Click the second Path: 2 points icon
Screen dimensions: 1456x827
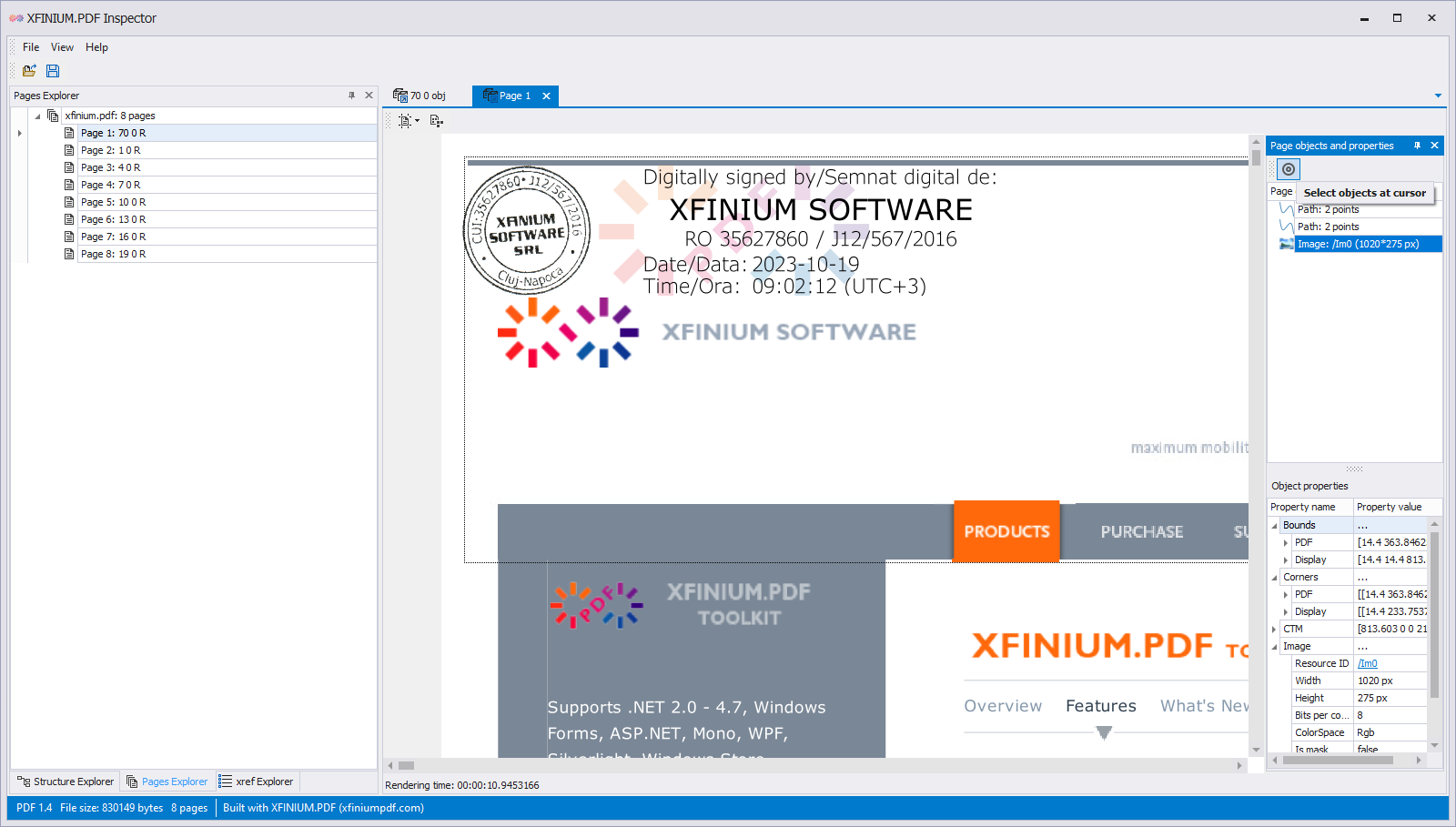(1287, 227)
